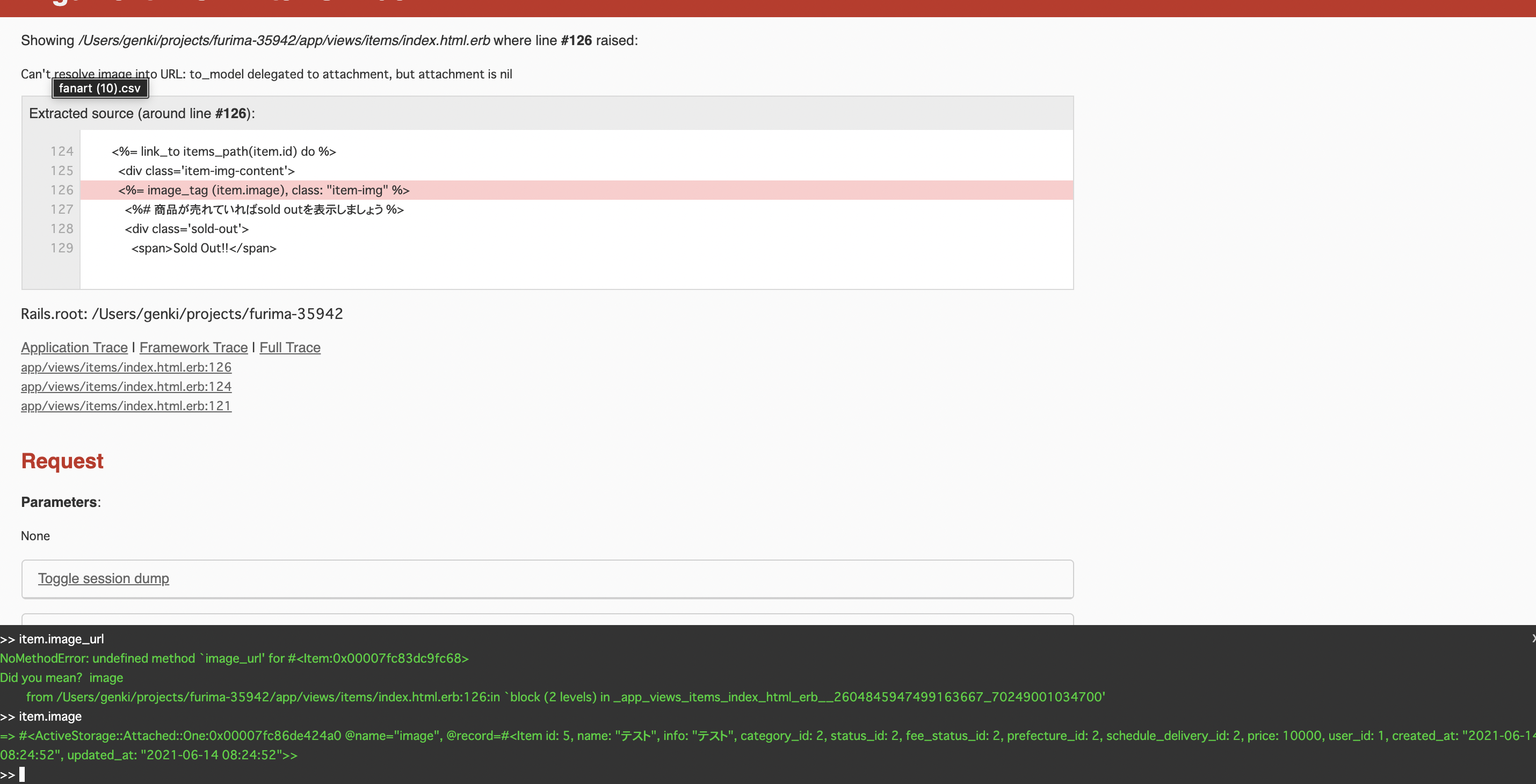Select the highlighted line 126 source code
This screenshot has height=784, width=1536.
coord(264,190)
